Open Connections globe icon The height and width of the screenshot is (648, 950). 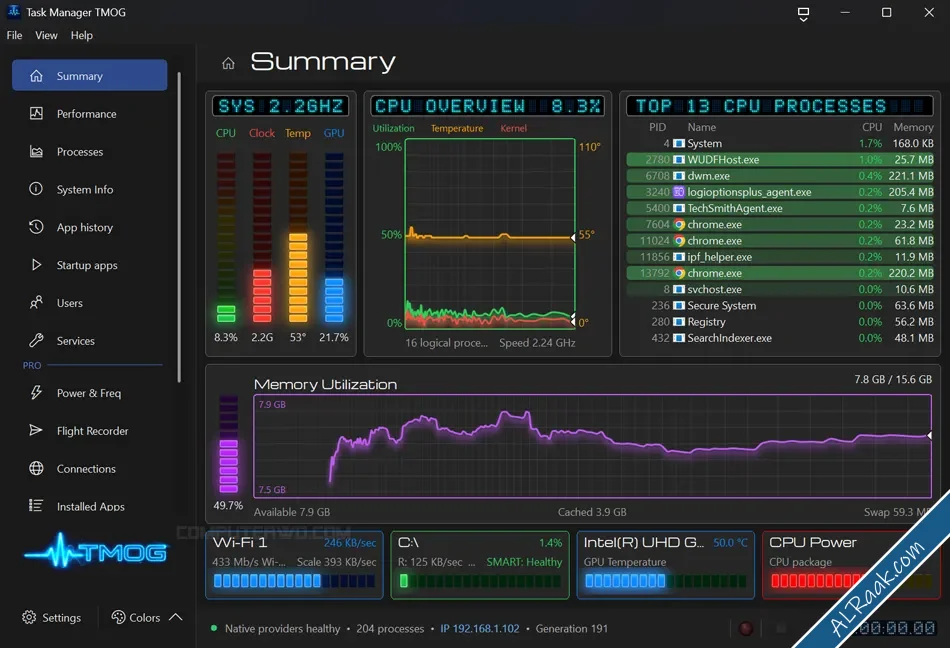click(x=36, y=468)
